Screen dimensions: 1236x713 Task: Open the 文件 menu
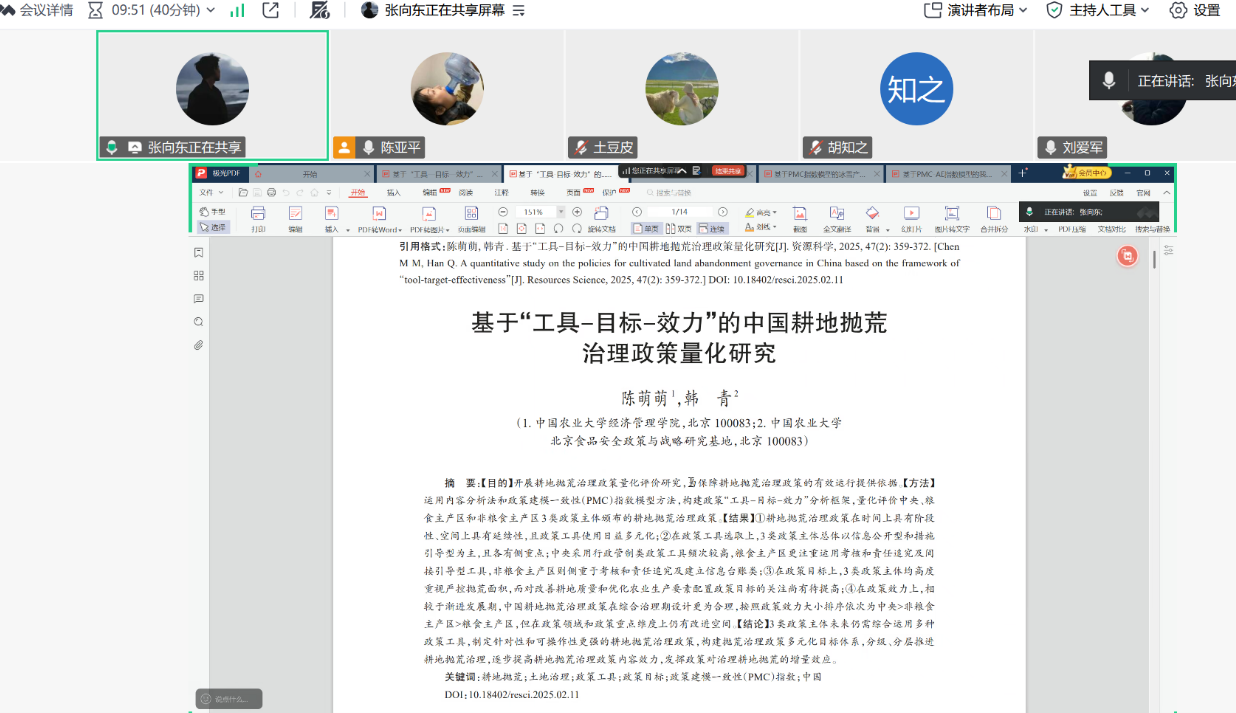[x=211, y=192]
